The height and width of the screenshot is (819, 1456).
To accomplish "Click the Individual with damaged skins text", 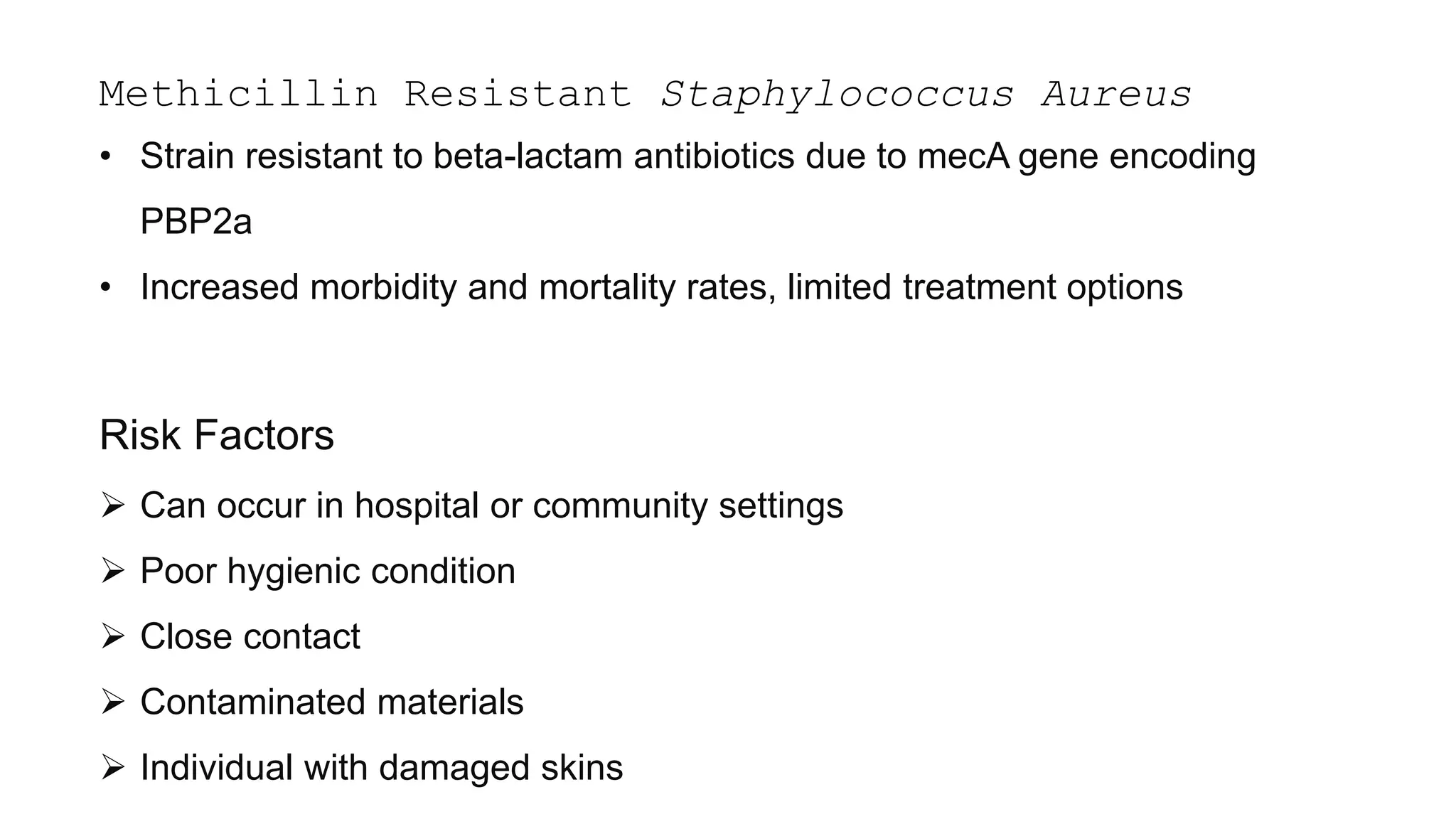I will (x=382, y=768).
